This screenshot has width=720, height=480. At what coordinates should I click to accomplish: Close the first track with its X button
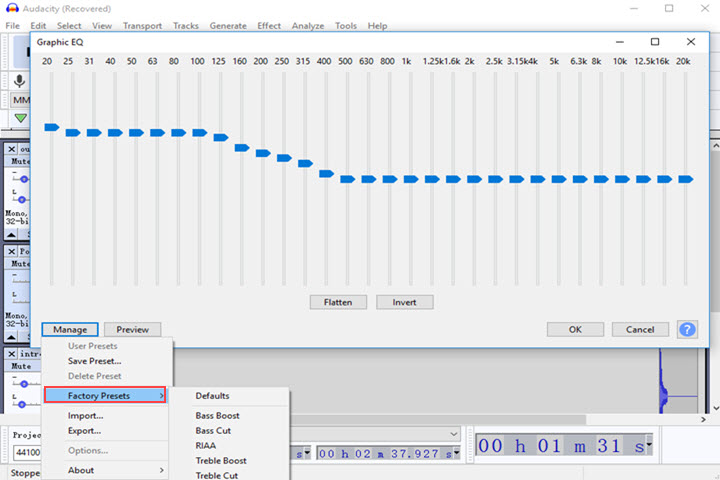pos(11,149)
